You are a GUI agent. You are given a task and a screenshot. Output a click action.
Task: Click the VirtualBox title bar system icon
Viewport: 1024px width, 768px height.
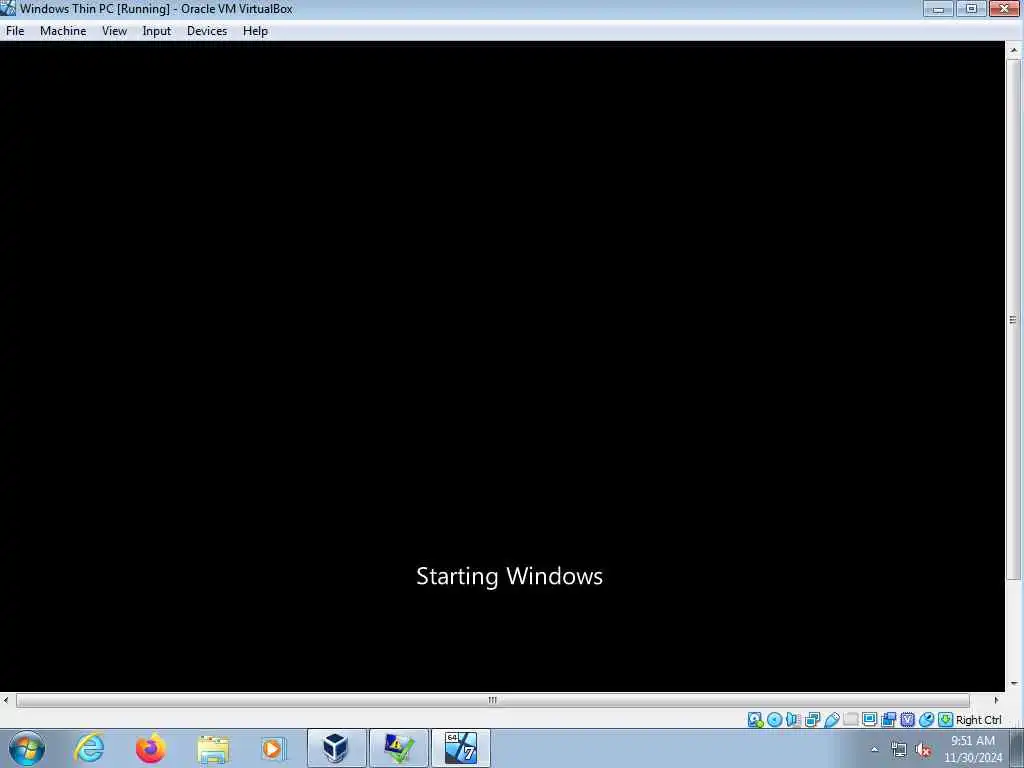(8, 8)
